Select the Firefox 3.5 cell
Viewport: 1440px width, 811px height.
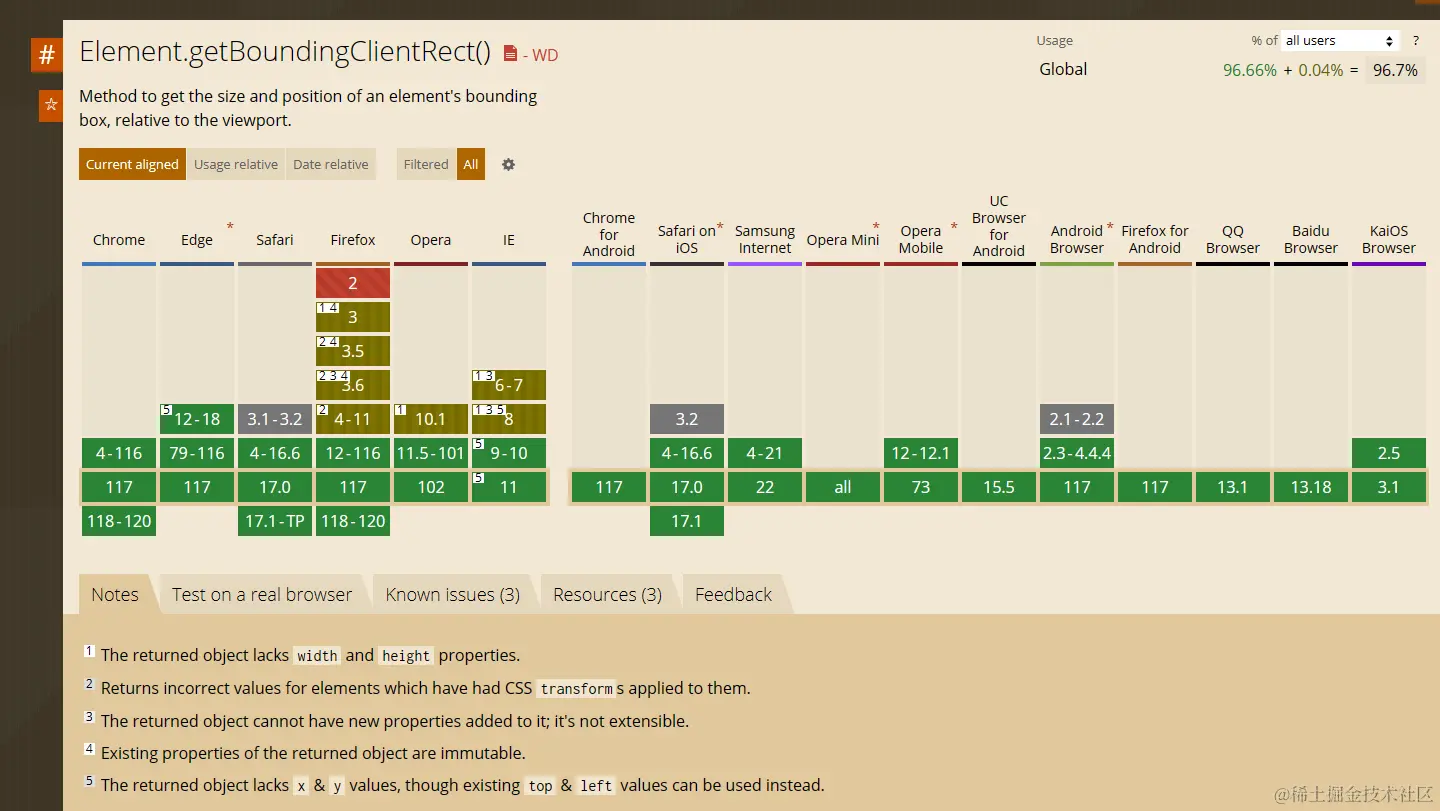353,351
